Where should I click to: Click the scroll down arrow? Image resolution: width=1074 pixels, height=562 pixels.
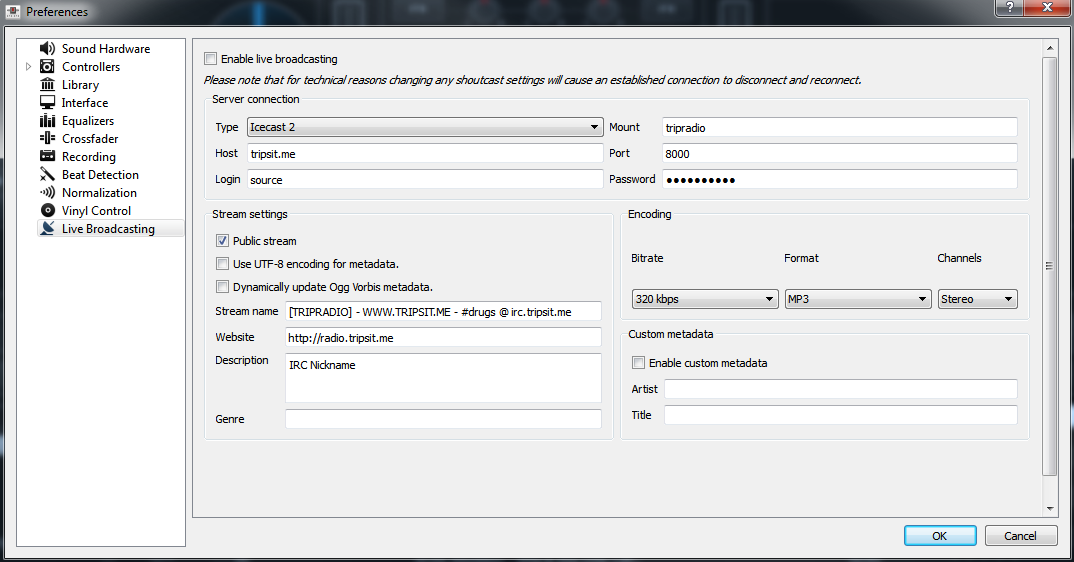1049,509
